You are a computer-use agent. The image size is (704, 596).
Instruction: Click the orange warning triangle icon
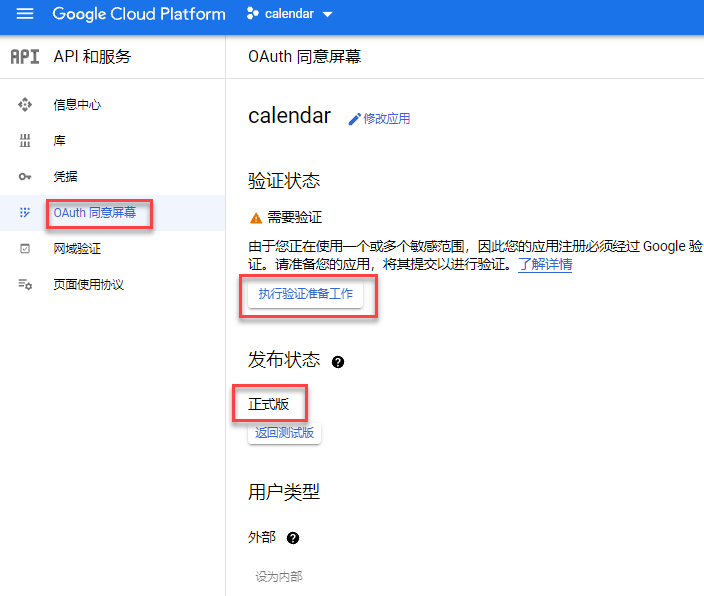[255, 218]
